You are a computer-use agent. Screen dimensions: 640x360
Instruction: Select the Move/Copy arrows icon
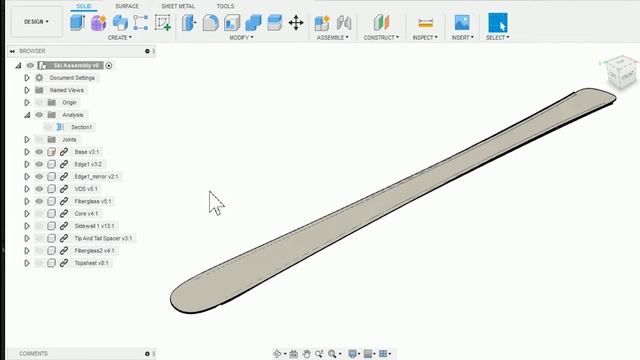click(296, 23)
